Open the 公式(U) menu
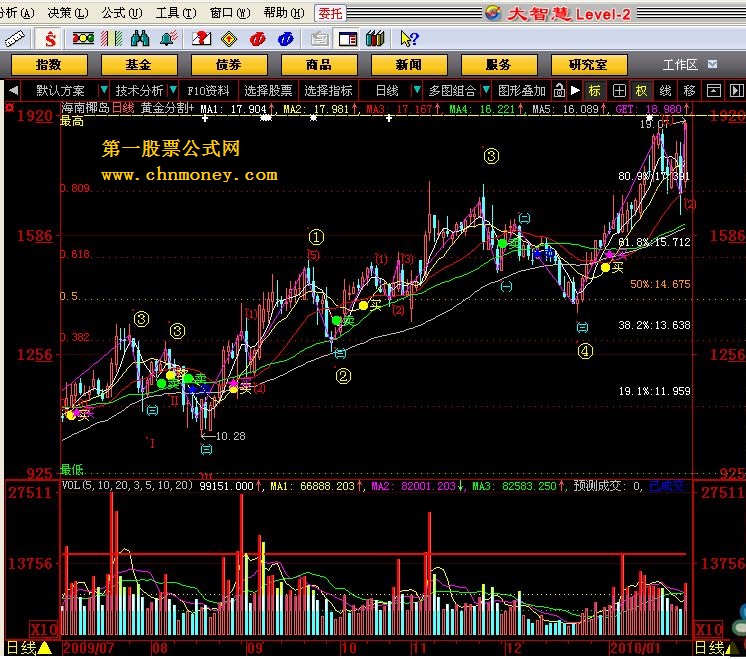 click(122, 13)
